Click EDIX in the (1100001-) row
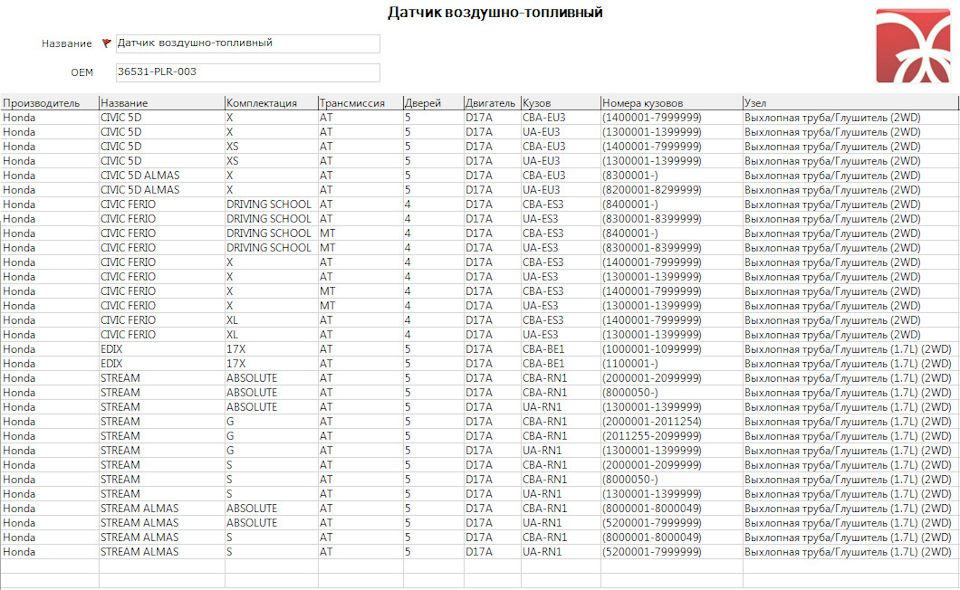 point(111,364)
